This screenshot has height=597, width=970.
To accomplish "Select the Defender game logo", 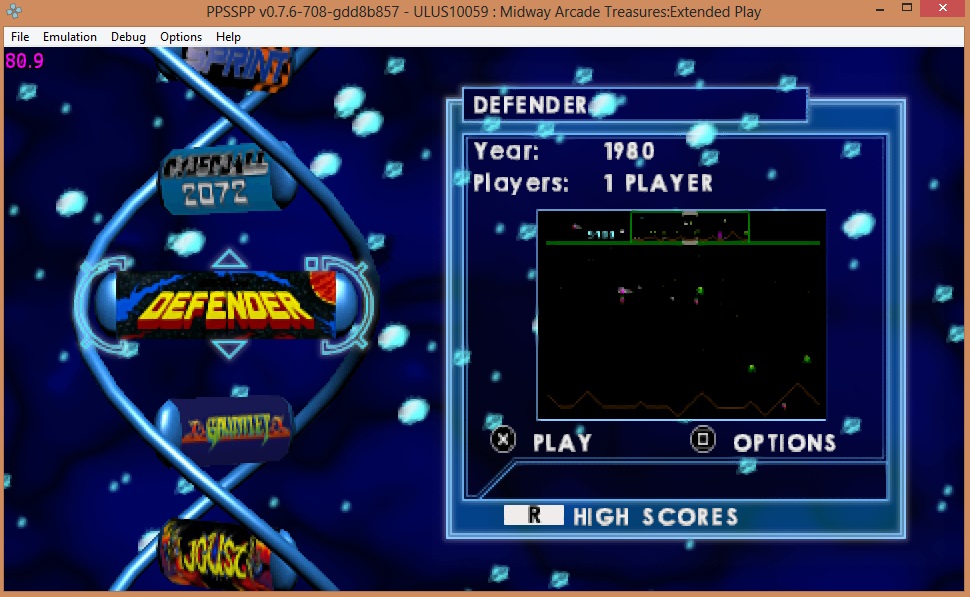I will point(225,304).
